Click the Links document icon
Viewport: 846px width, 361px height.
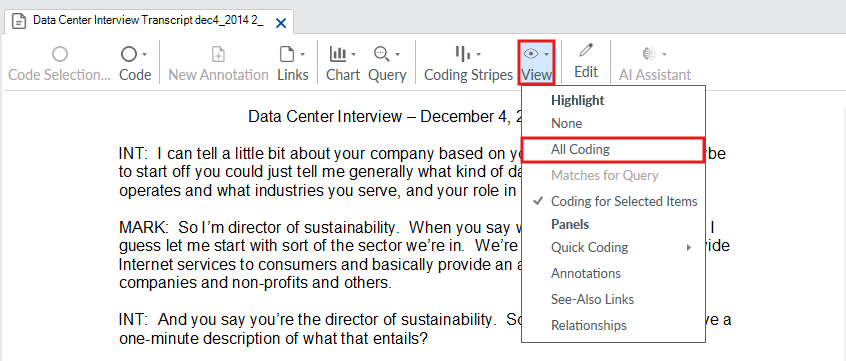pos(286,54)
